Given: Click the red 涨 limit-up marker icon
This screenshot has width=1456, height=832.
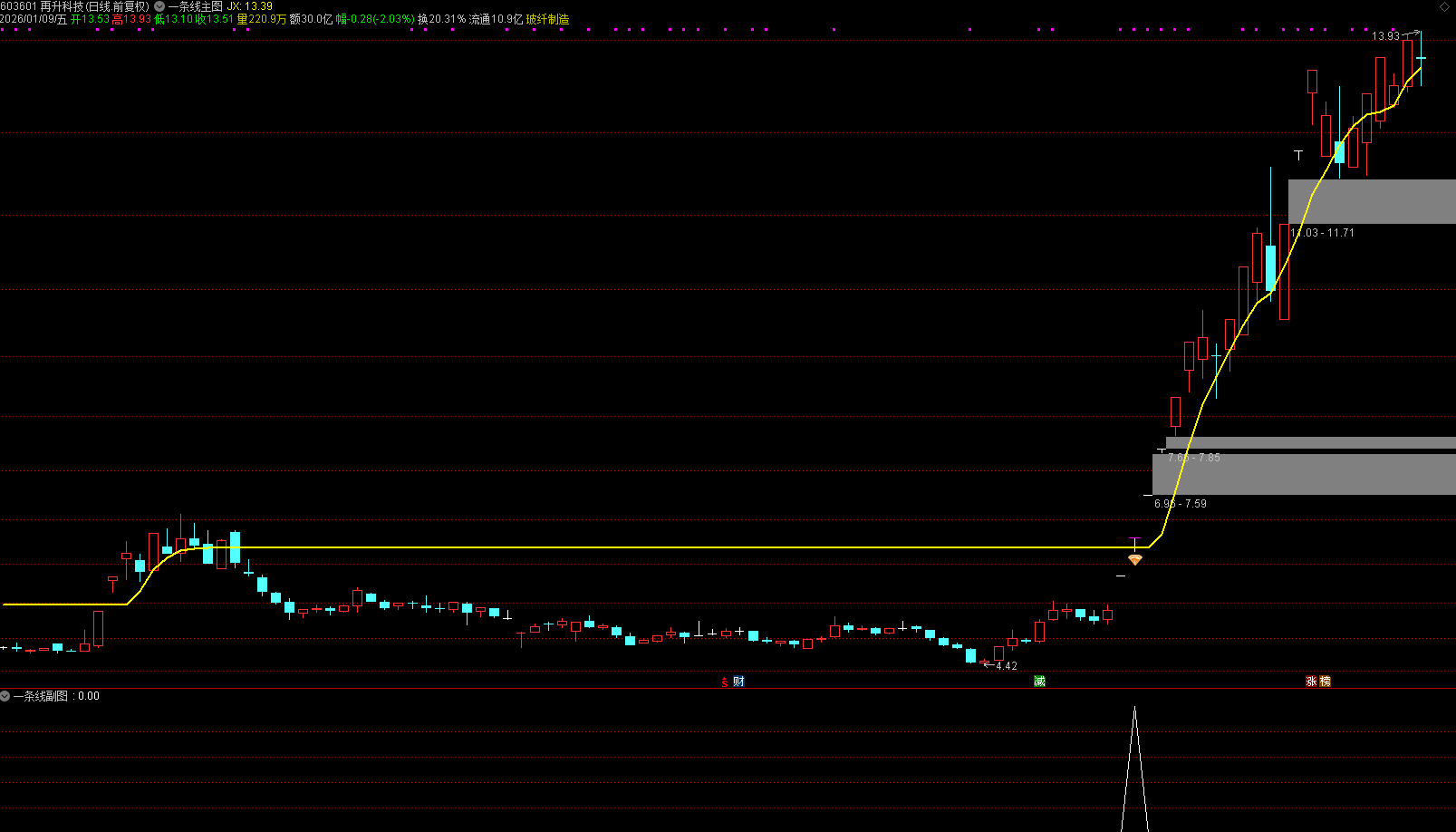Looking at the screenshot, I should click(x=1311, y=682).
